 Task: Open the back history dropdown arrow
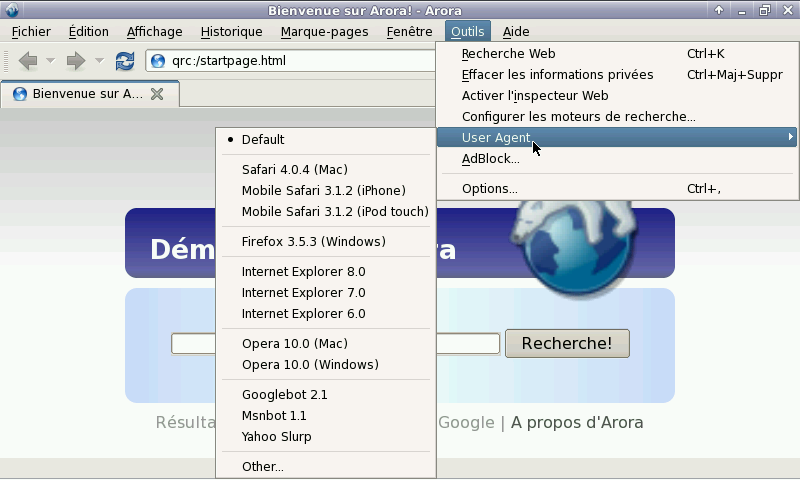pyautogui.click(x=51, y=61)
